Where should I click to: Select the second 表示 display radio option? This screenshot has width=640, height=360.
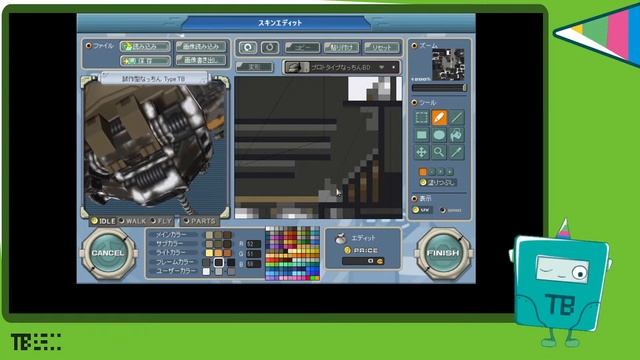[x=443, y=210]
